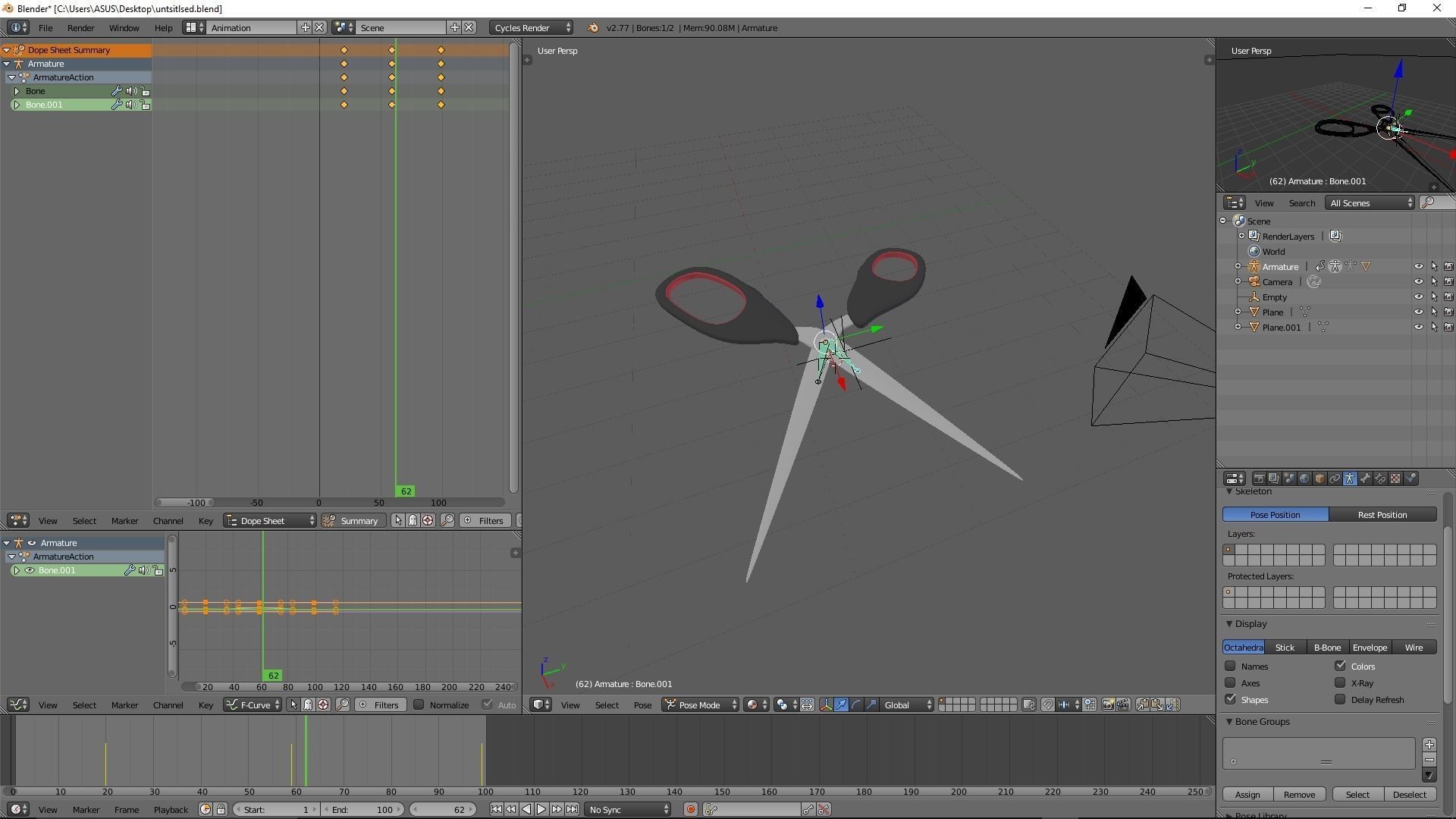Open the World properties tab
Image resolution: width=1456 pixels, height=819 pixels.
1304,479
